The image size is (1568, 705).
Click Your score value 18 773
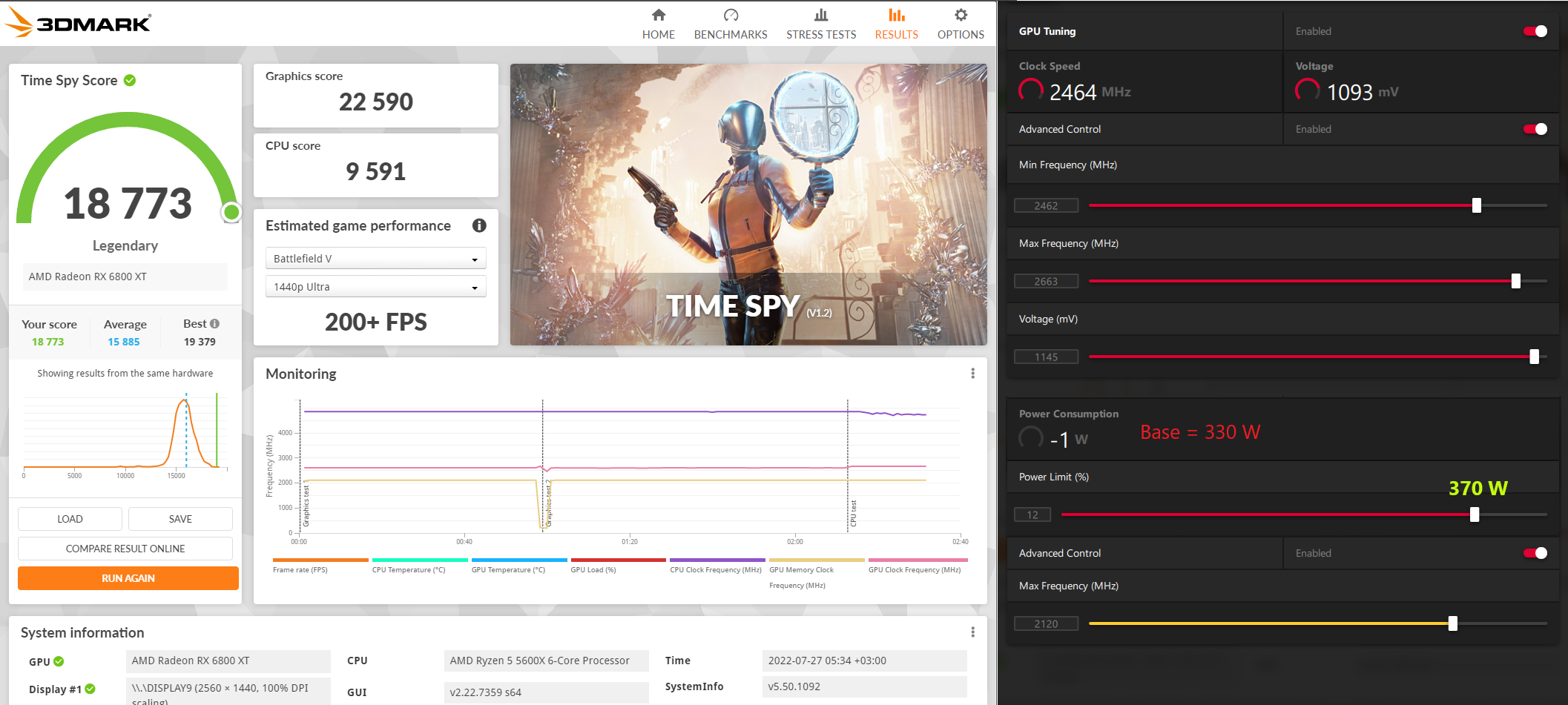coord(48,342)
